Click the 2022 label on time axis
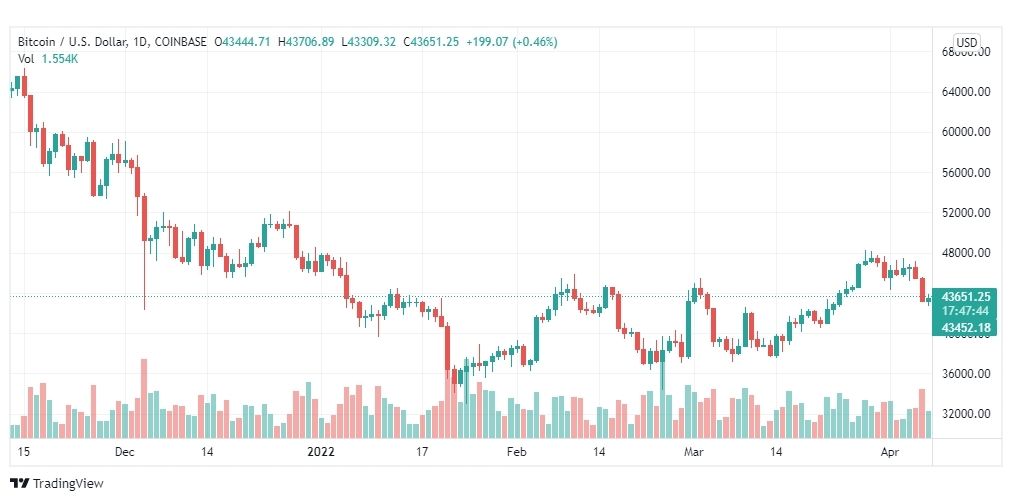This screenshot has height=501, width=1012. 321,452
